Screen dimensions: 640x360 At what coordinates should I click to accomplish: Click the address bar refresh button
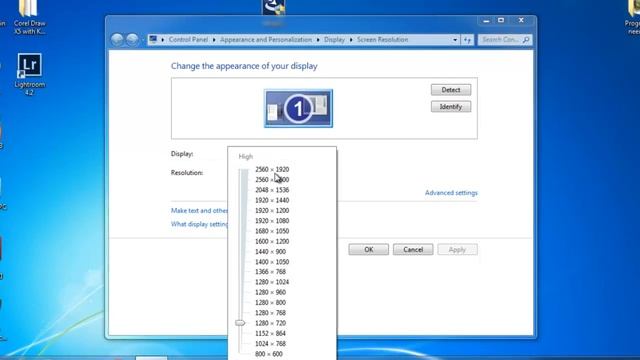point(467,40)
